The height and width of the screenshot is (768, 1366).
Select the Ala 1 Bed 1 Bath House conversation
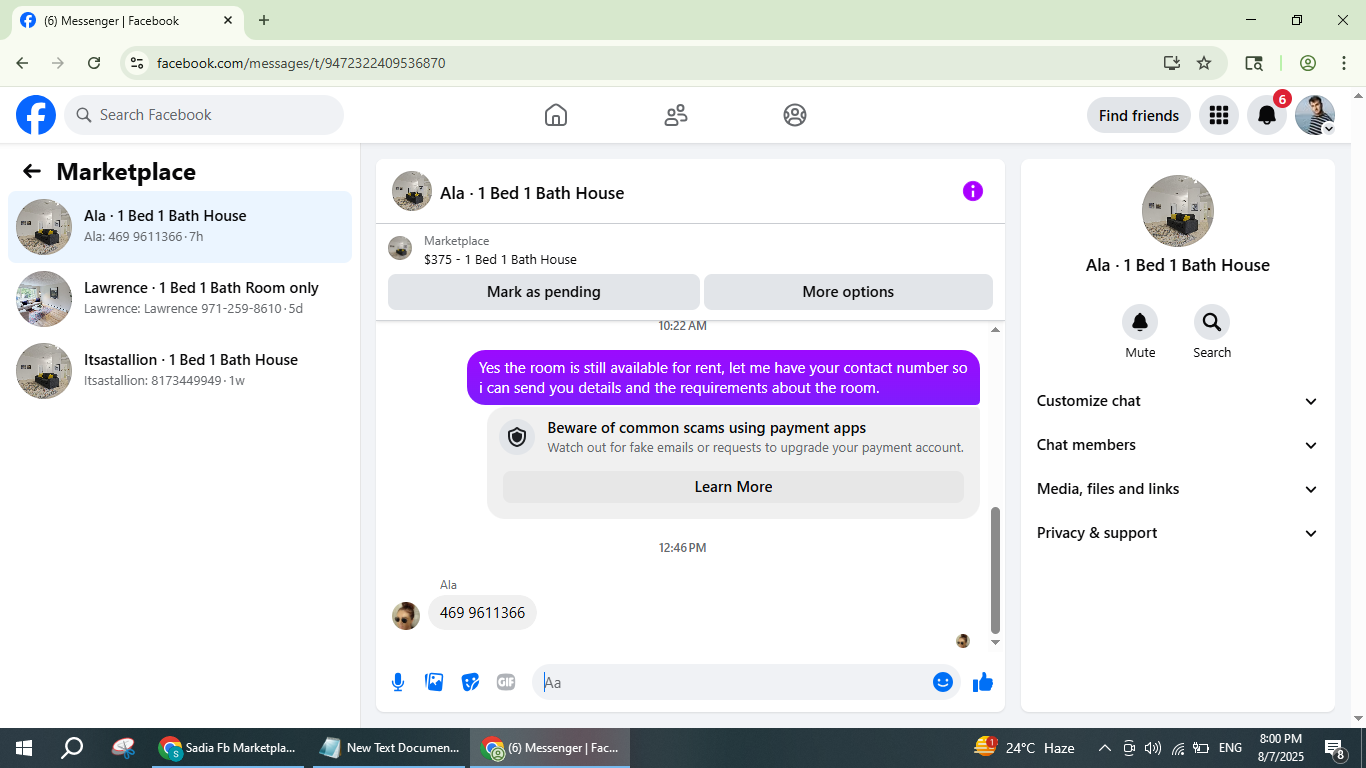click(180, 227)
